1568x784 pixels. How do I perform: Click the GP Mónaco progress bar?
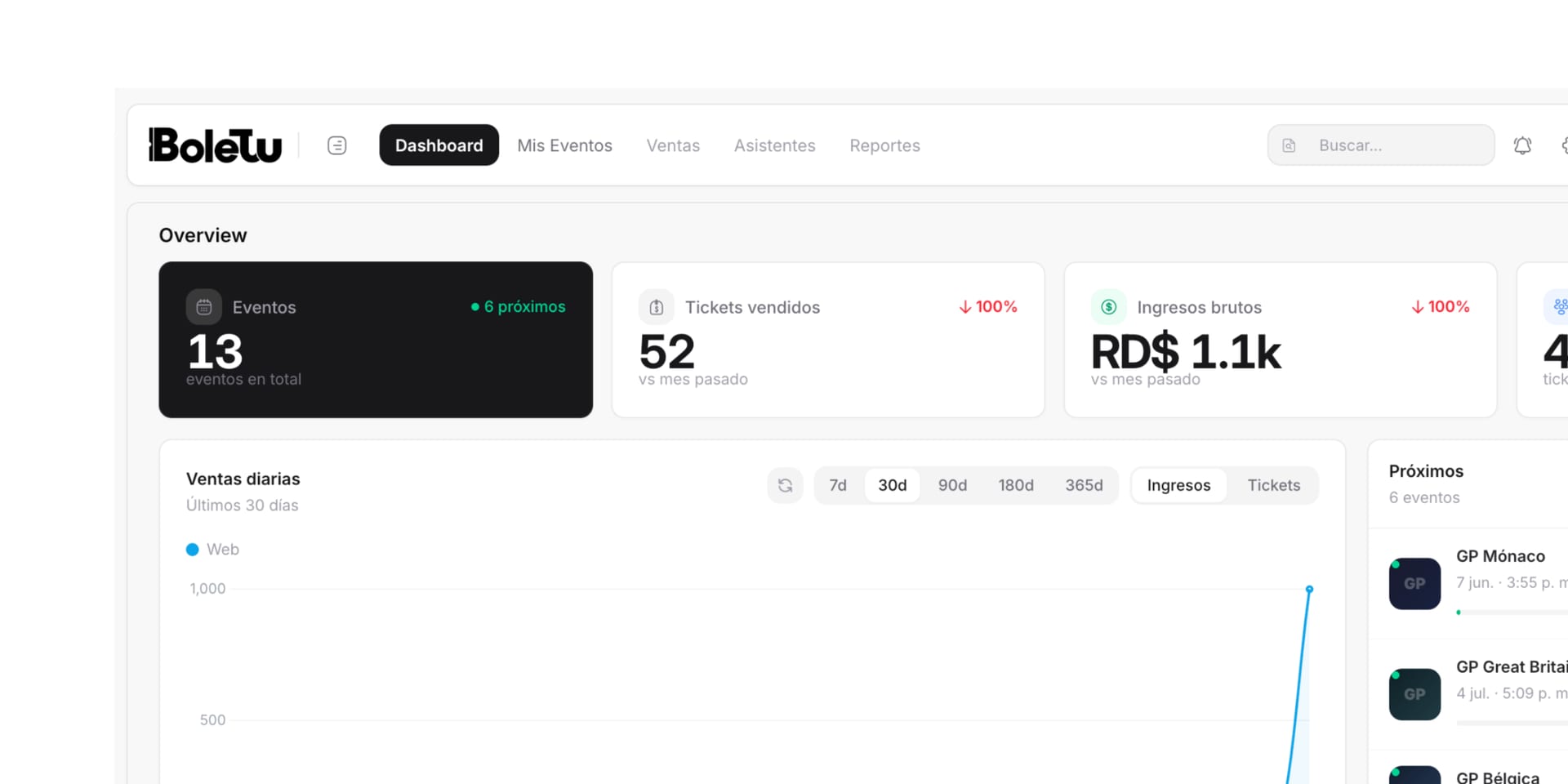click(x=1512, y=612)
